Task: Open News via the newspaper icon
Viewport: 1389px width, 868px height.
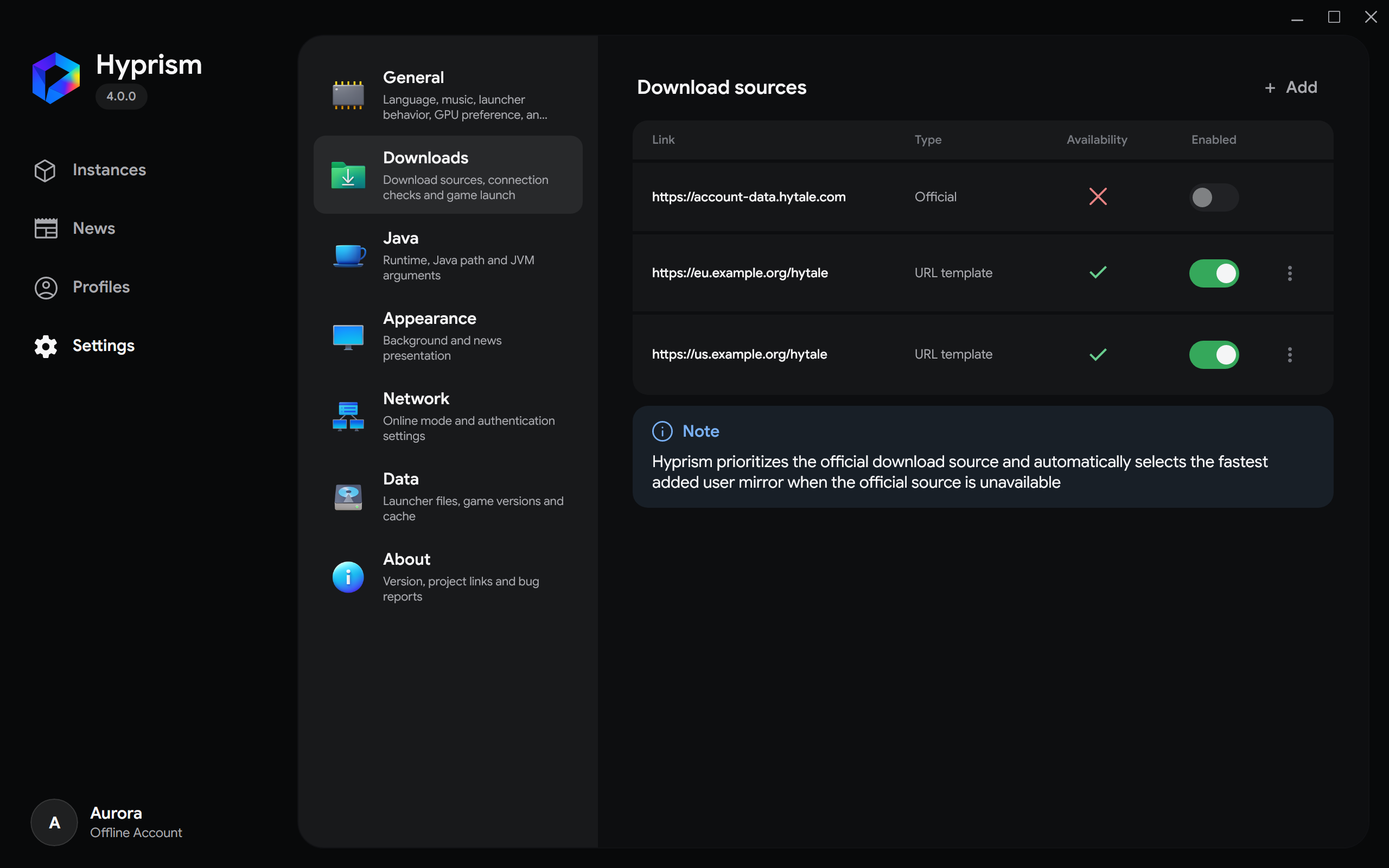Action: [x=46, y=228]
